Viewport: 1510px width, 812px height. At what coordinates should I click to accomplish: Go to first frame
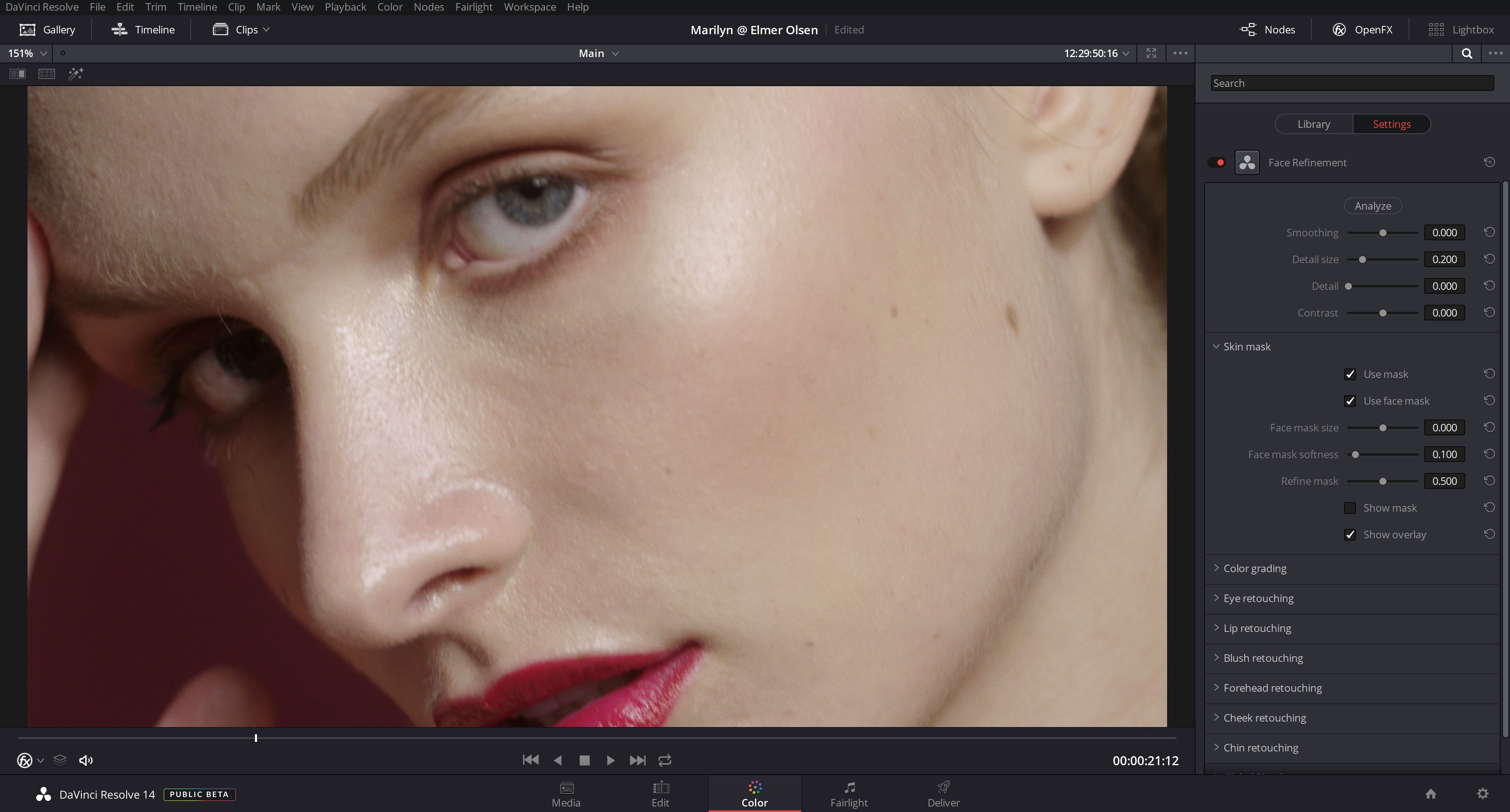pyautogui.click(x=530, y=760)
